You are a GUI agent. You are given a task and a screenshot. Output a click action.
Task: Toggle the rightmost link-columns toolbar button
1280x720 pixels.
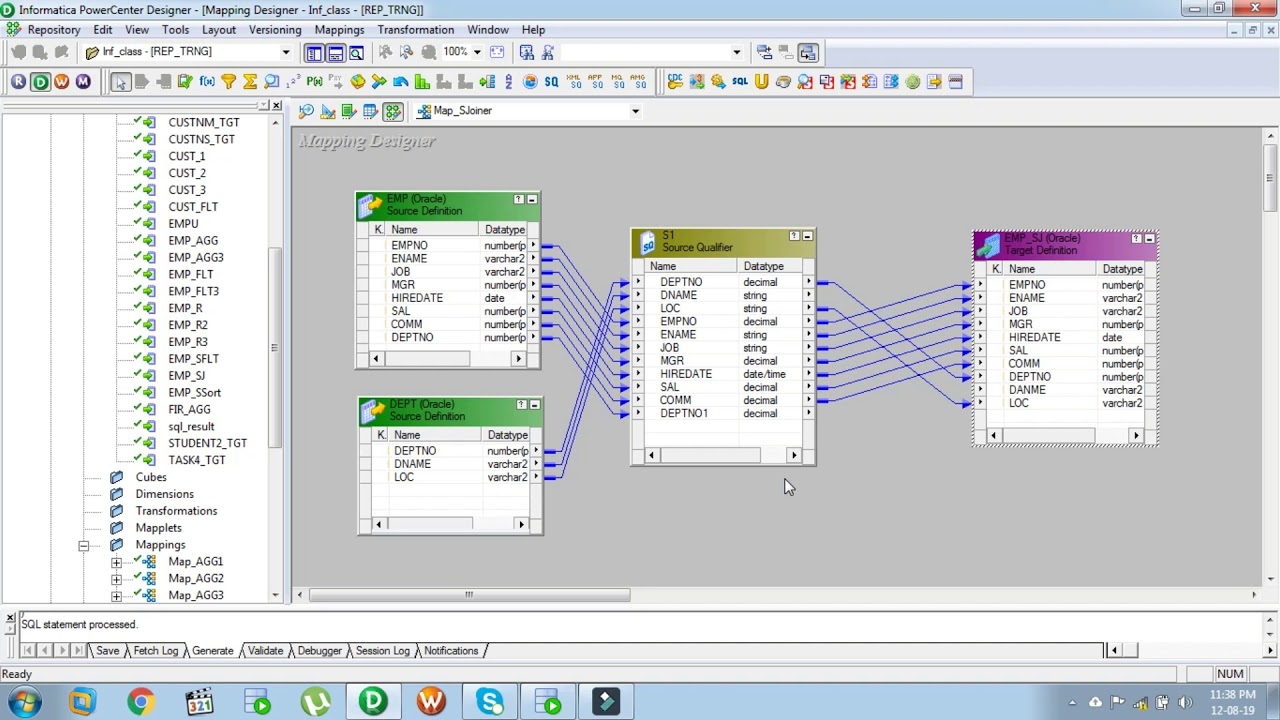pos(808,53)
